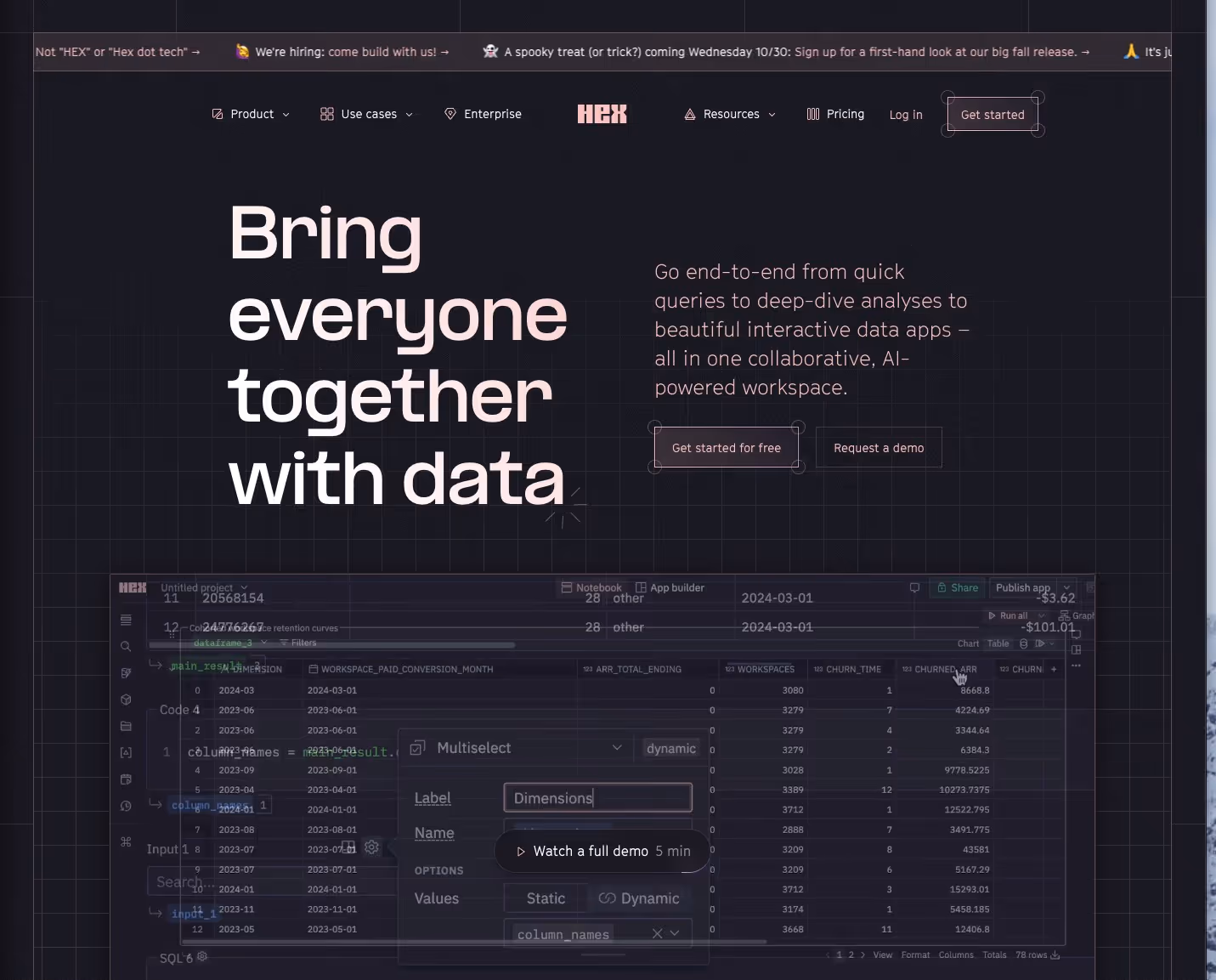Click Request a demo
Image resolution: width=1216 pixels, height=980 pixels.
(x=879, y=448)
